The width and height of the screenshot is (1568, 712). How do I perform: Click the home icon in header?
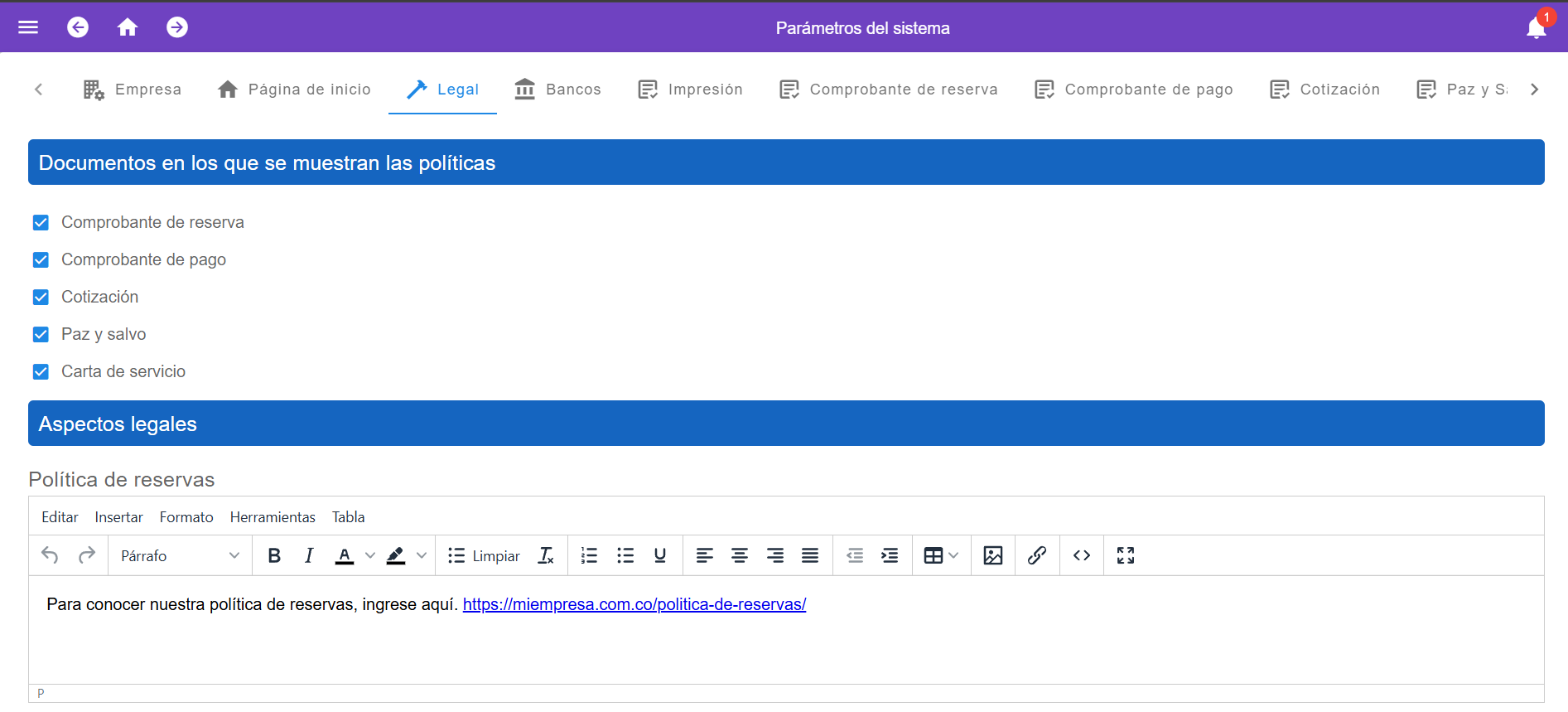(127, 27)
